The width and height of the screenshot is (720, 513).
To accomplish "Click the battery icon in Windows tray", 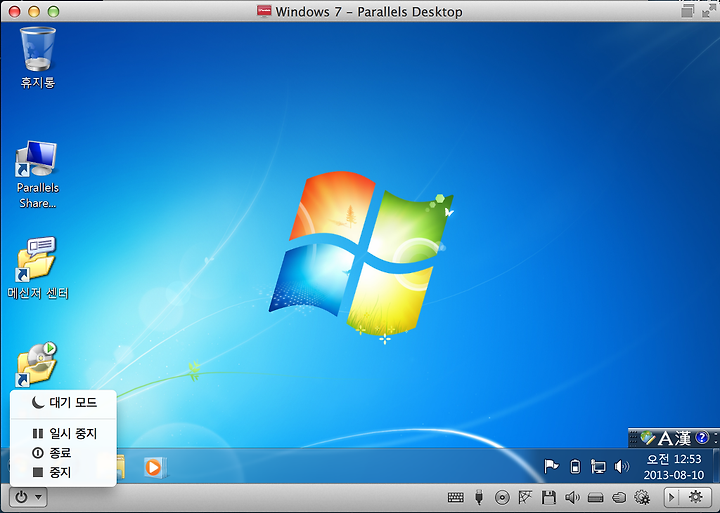I will [574, 467].
